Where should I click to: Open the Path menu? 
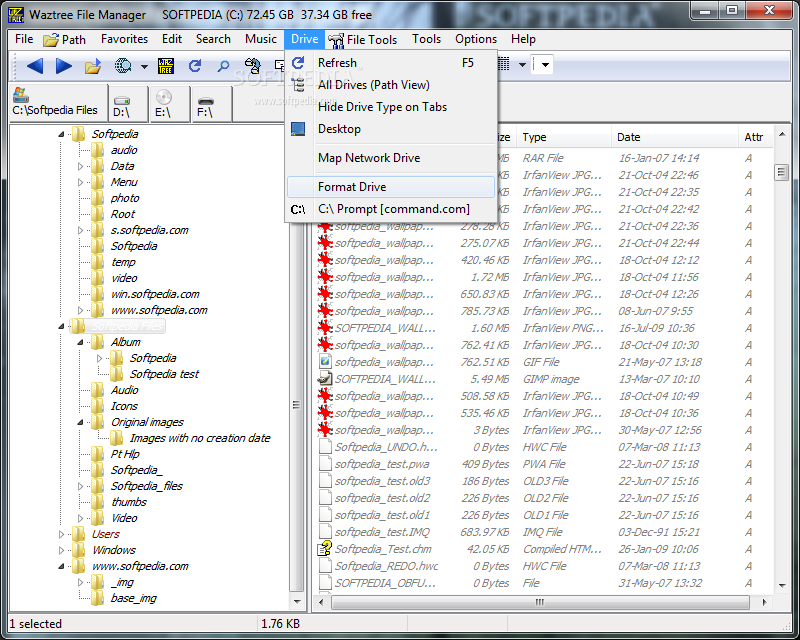pyautogui.click(x=64, y=39)
